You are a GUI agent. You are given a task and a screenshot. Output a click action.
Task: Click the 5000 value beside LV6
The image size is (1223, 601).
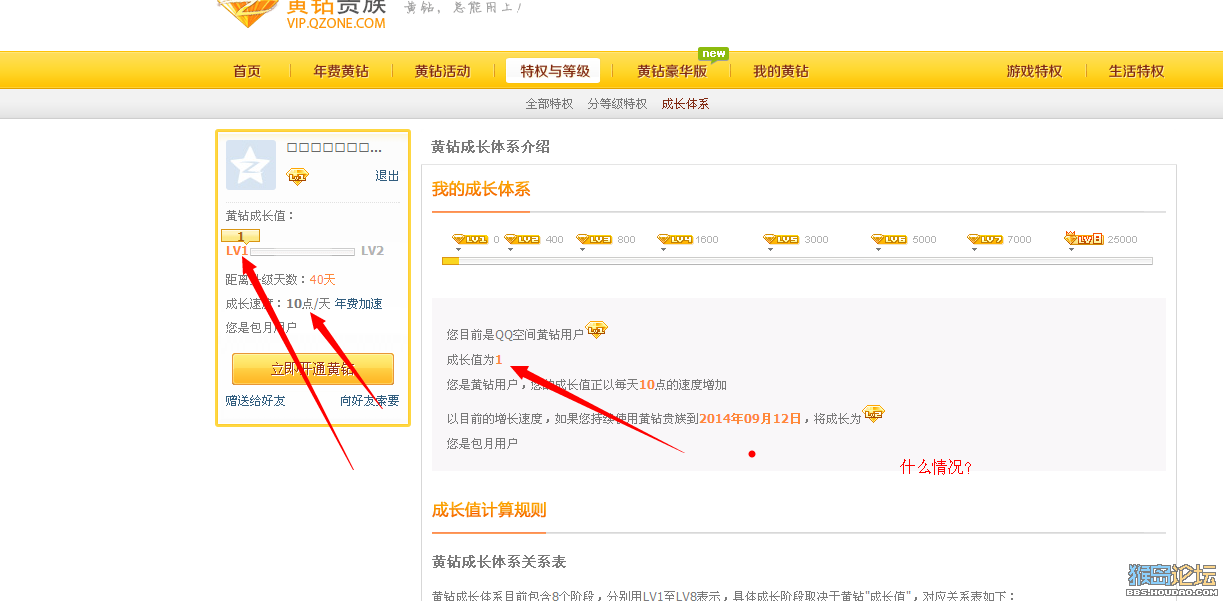click(924, 240)
